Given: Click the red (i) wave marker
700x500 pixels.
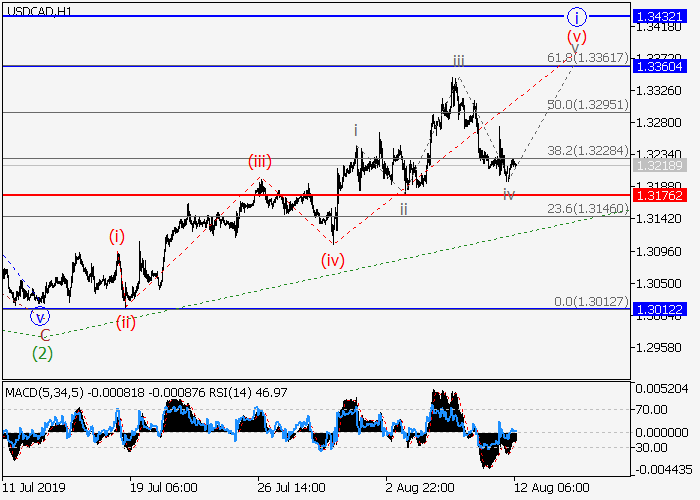Looking at the screenshot, I should 117,237.
